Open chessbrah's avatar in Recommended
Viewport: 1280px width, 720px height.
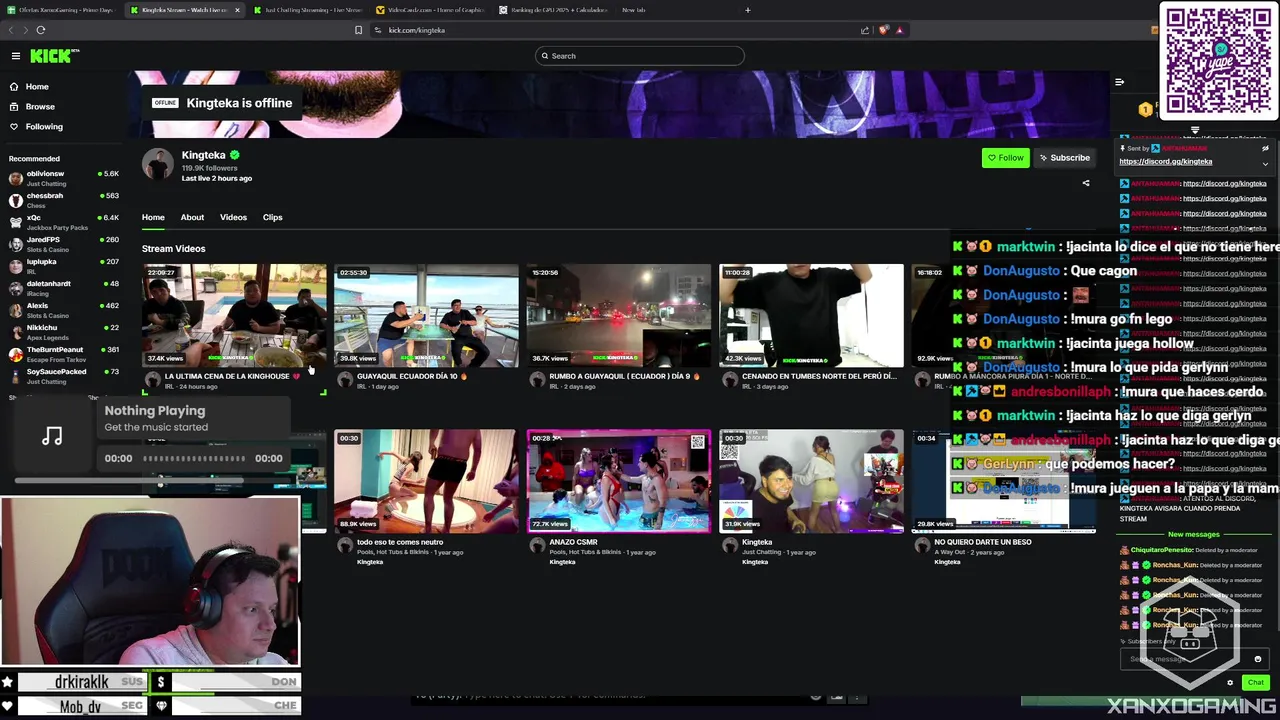(16, 200)
